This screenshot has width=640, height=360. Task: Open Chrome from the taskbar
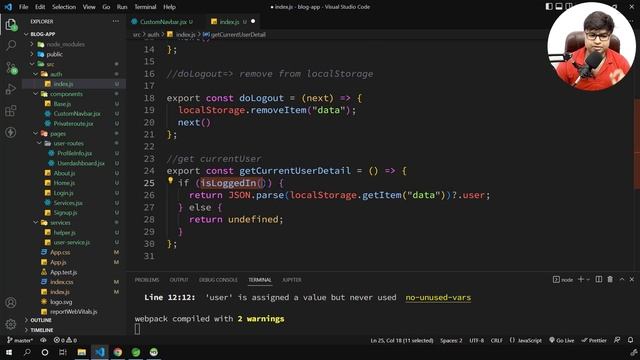118,352
